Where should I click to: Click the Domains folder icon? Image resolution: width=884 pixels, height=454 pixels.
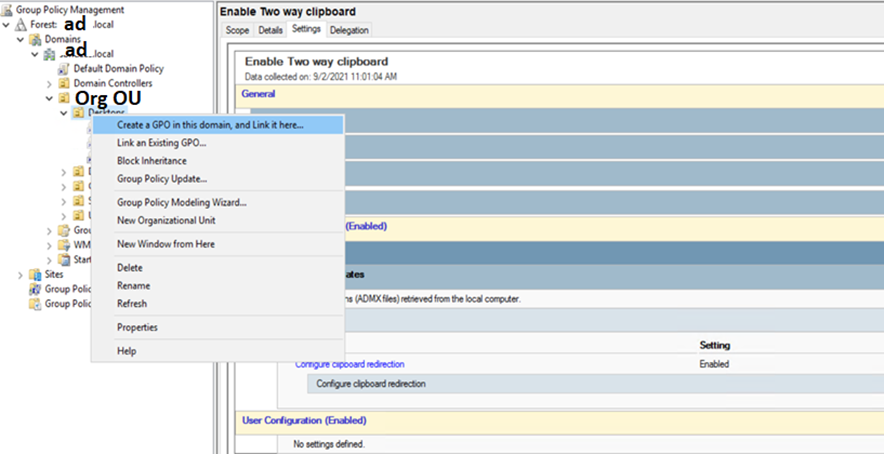click(35, 38)
